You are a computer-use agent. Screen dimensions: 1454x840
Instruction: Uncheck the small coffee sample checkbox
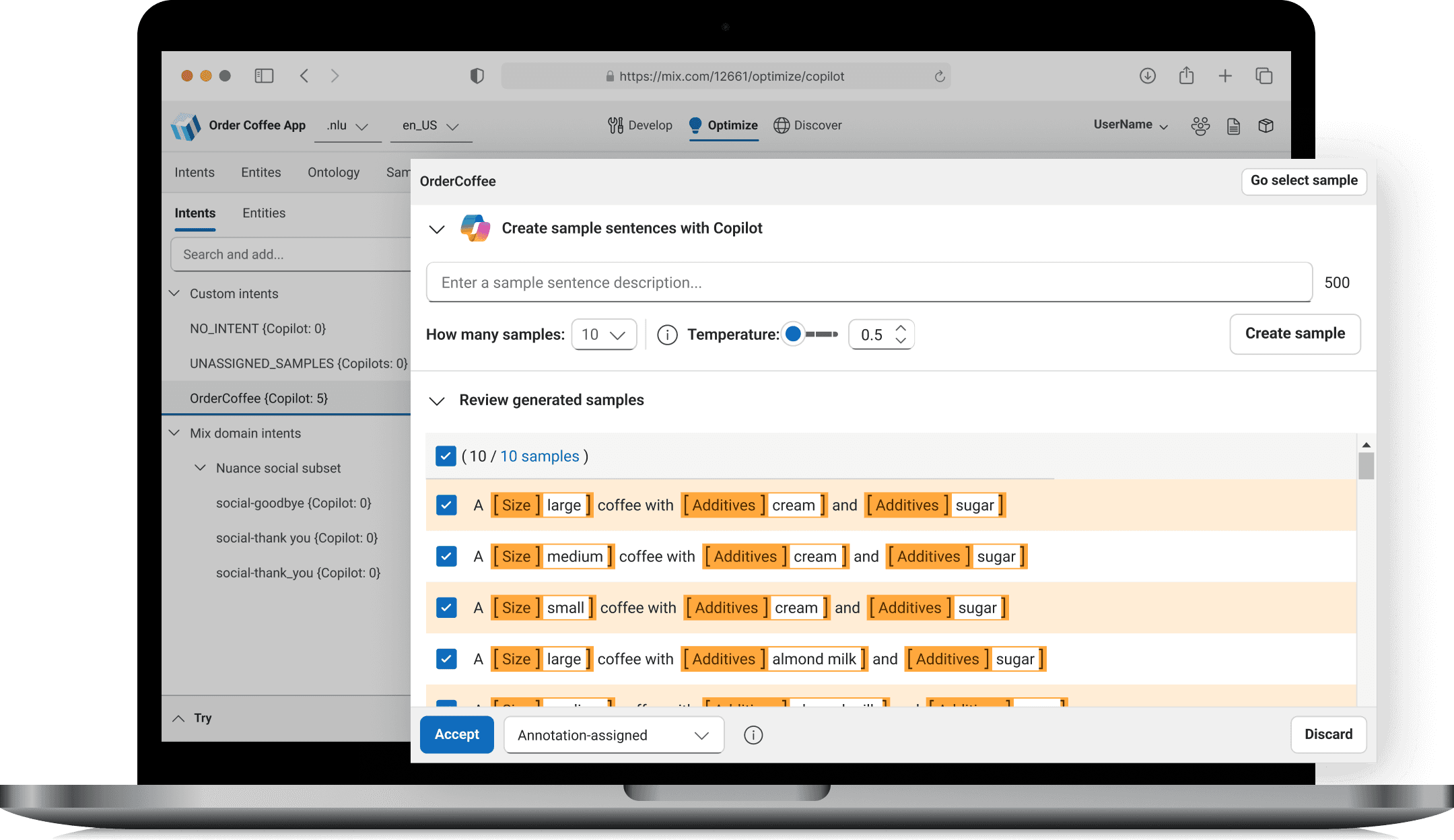(x=446, y=608)
